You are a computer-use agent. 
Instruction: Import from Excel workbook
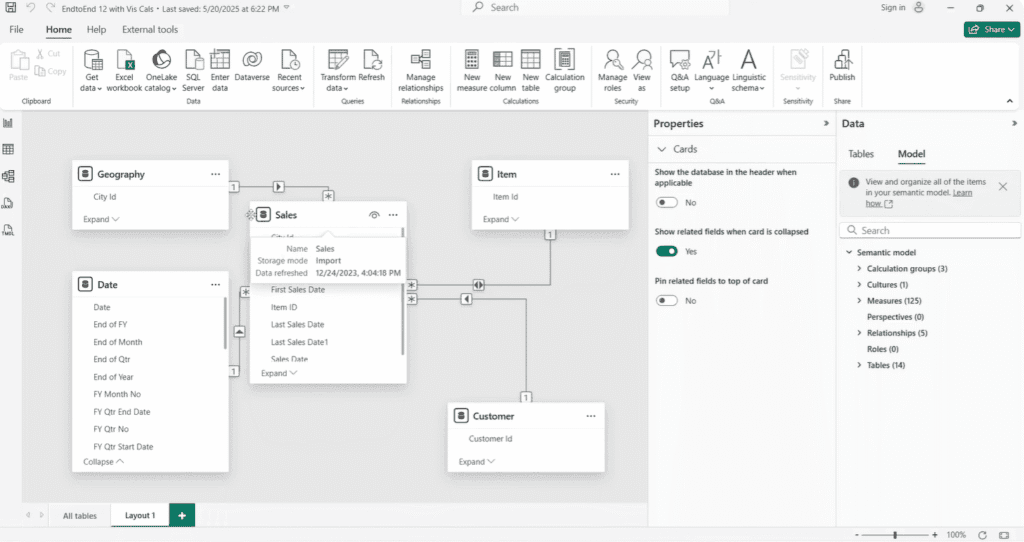pos(124,71)
